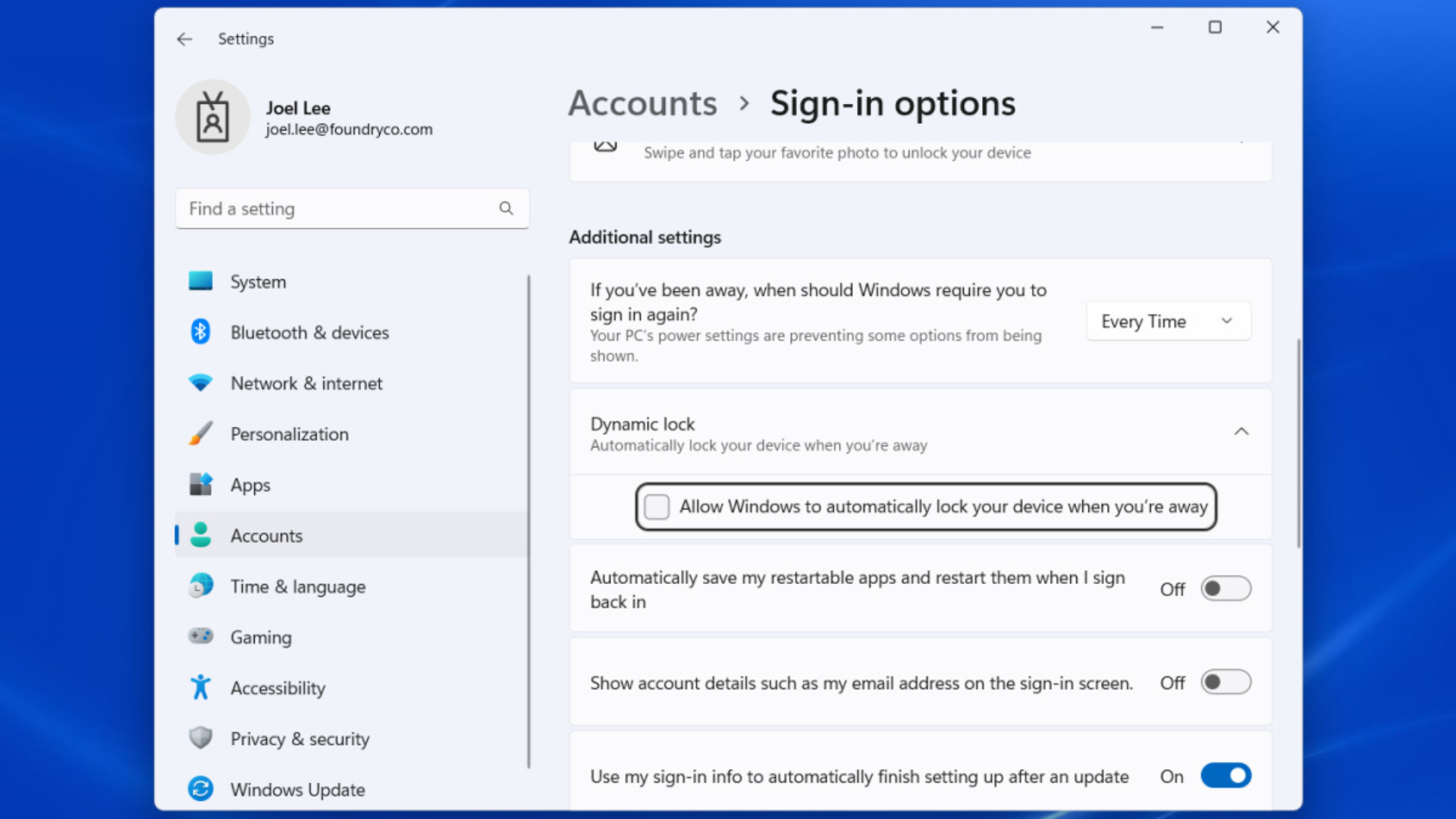Viewport: 1456px width, 819px height.
Task: Turn on show account details toggle
Action: (x=1225, y=682)
